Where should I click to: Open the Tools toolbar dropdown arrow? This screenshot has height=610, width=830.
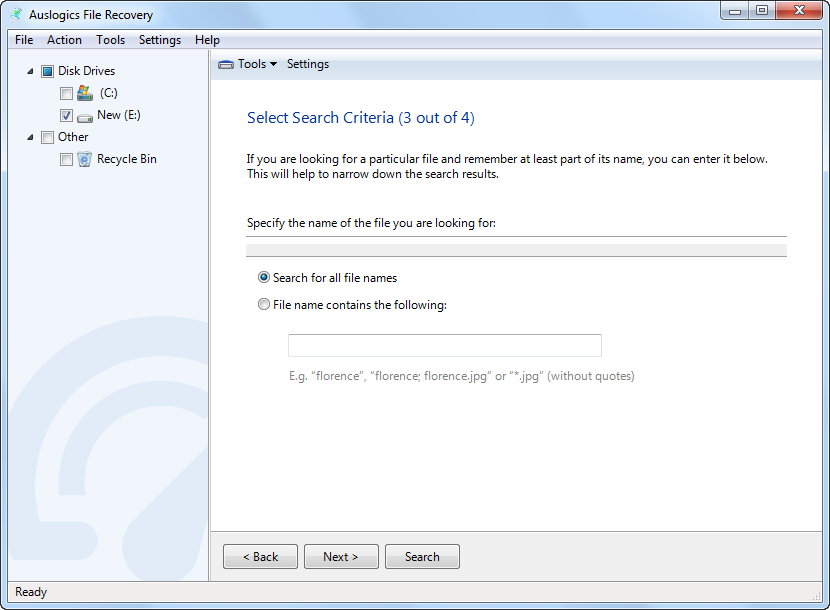click(x=273, y=64)
